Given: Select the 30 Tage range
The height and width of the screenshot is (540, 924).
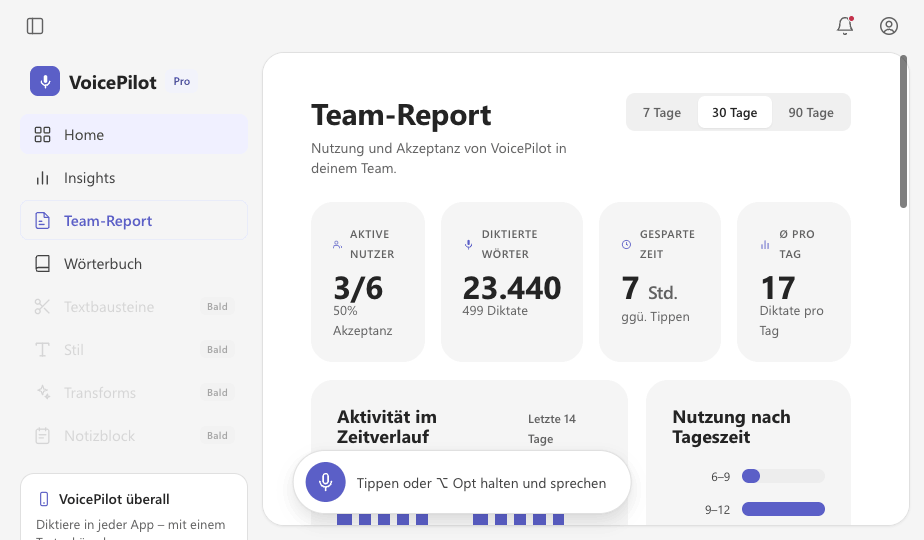Looking at the screenshot, I should 735,112.
